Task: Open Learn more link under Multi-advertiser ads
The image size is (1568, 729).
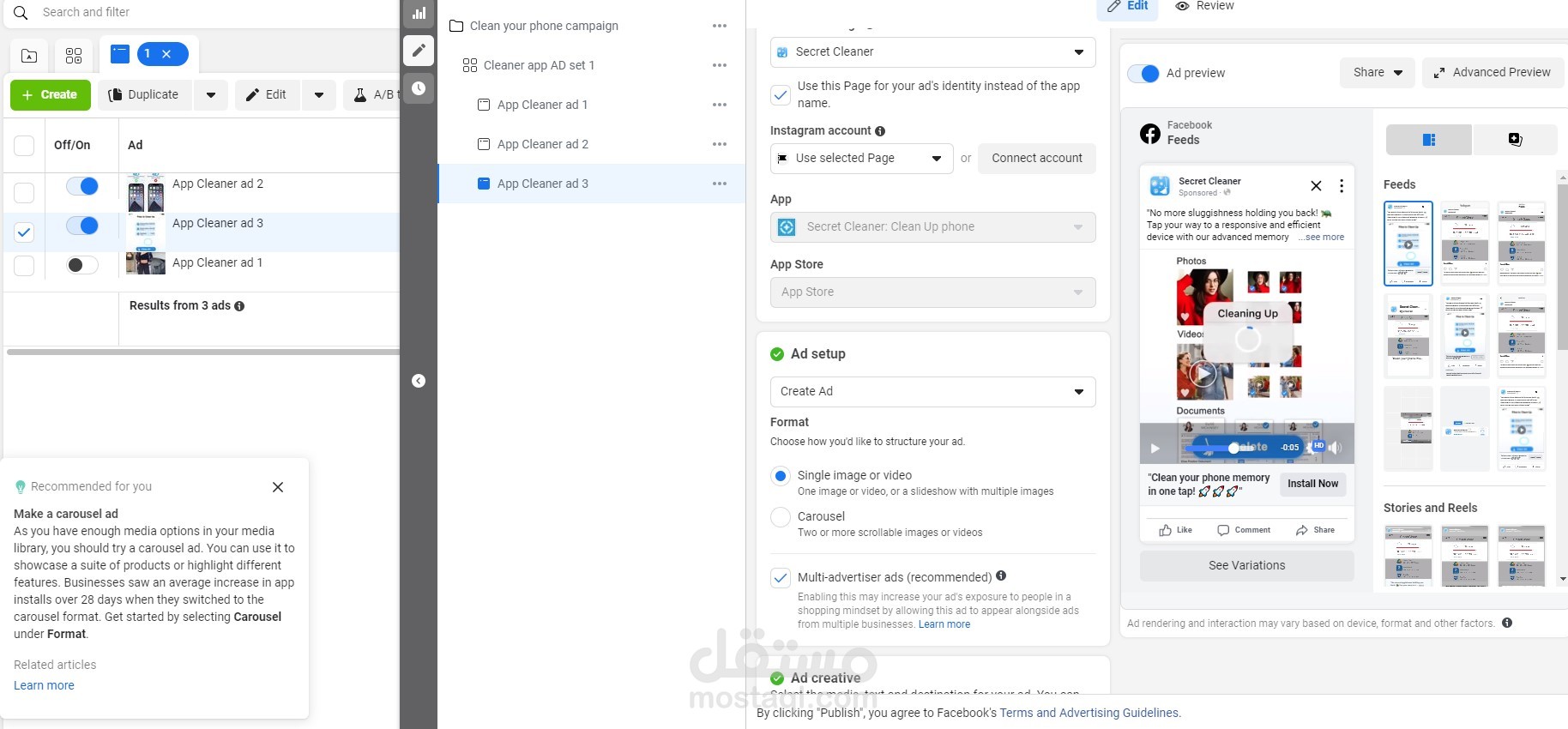Action: [944, 624]
